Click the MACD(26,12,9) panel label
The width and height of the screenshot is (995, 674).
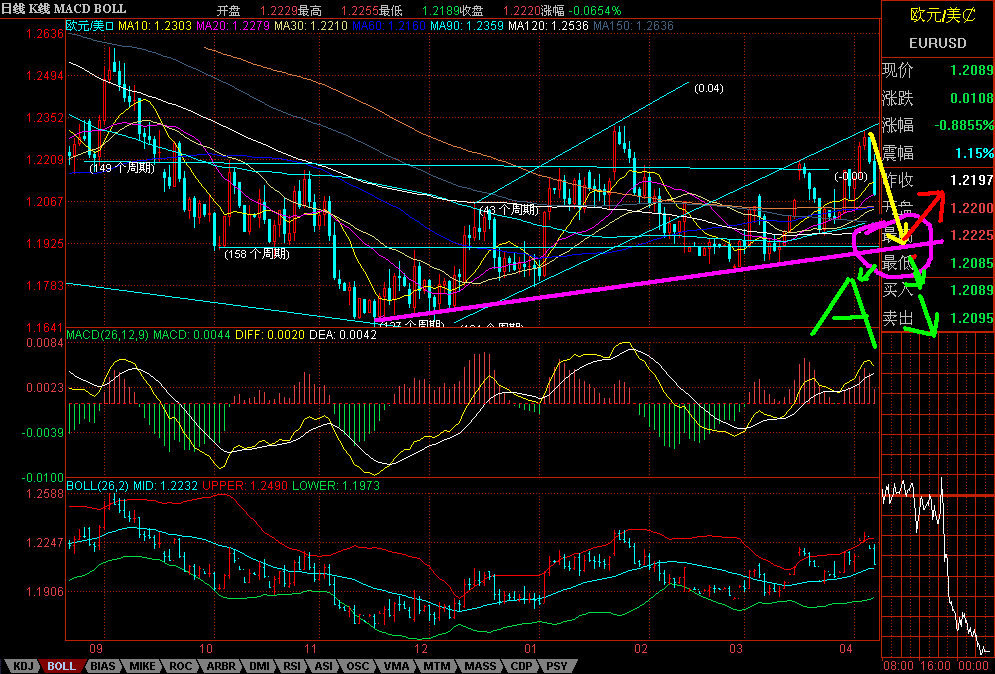pos(107,334)
